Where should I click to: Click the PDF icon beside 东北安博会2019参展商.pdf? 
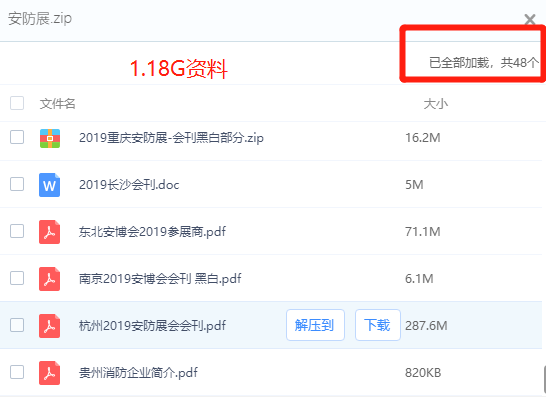click(x=49, y=232)
